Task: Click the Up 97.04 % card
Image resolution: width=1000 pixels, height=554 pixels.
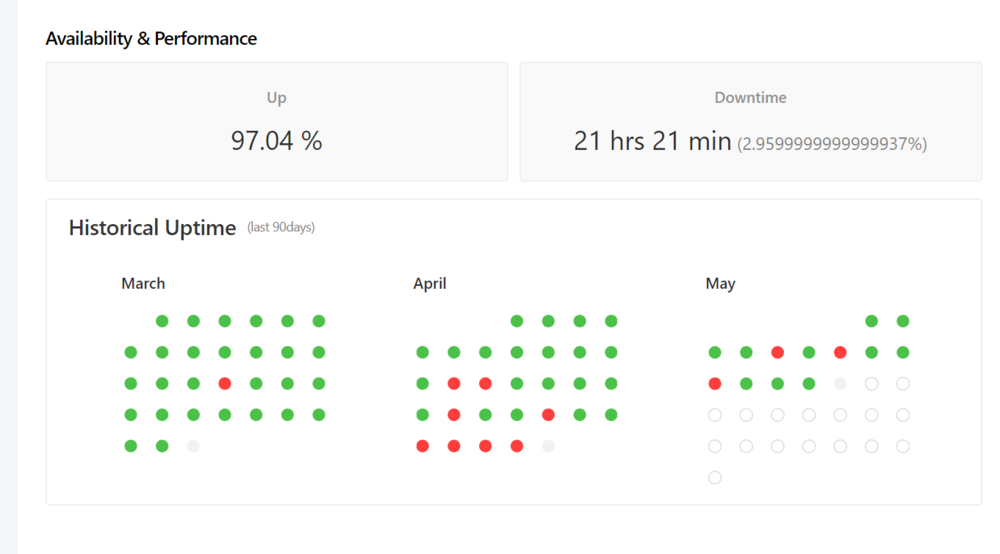Action: tap(277, 122)
